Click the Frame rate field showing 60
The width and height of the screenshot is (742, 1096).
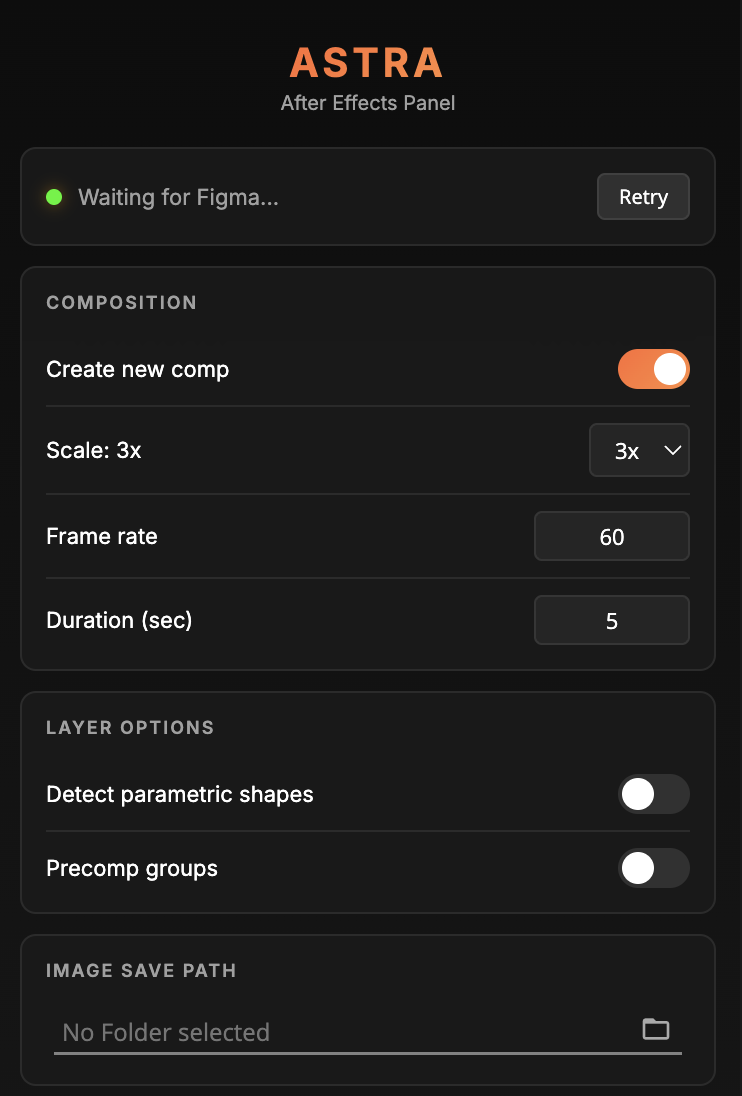pyautogui.click(x=611, y=537)
